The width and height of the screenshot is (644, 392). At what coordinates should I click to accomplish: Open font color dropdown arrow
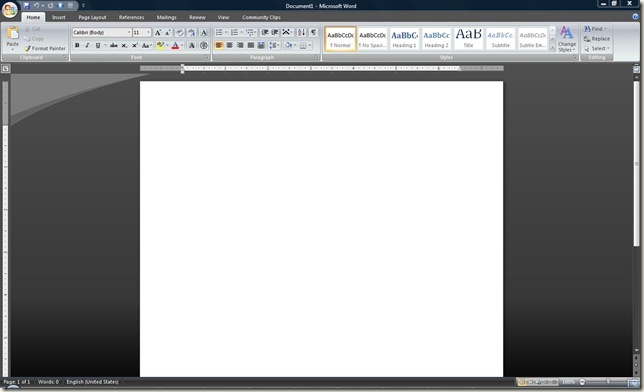(x=182, y=45)
